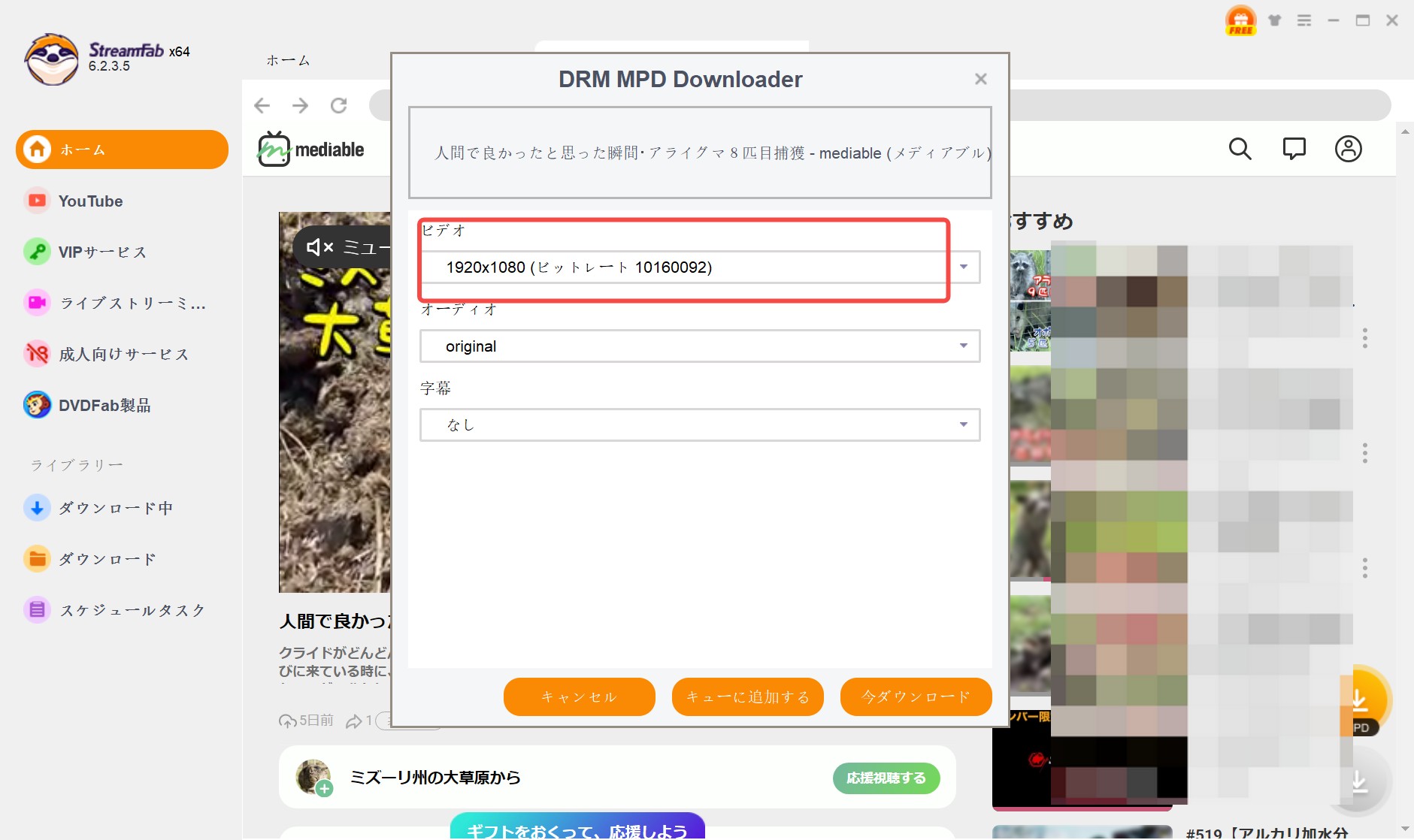Open the video resolution dropdown
The image size is (1414, 840).
pos(965,267)
